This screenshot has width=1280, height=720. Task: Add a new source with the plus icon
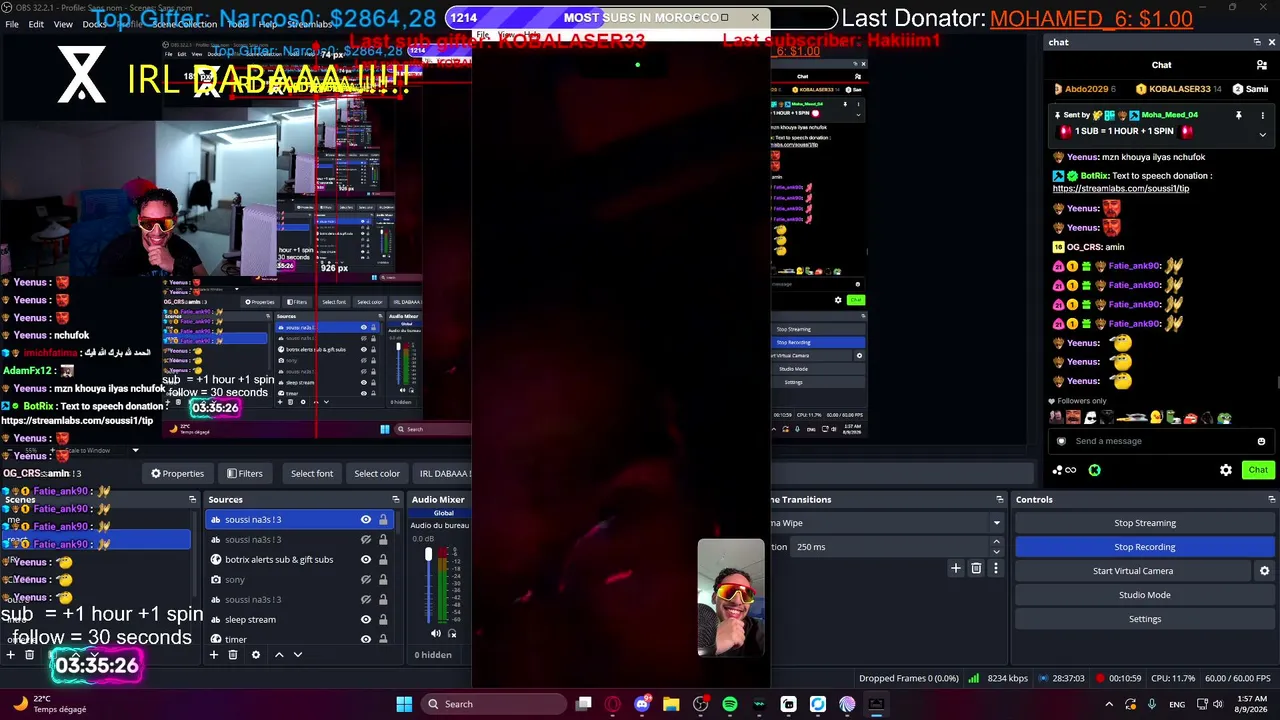(x=213, y=655)
